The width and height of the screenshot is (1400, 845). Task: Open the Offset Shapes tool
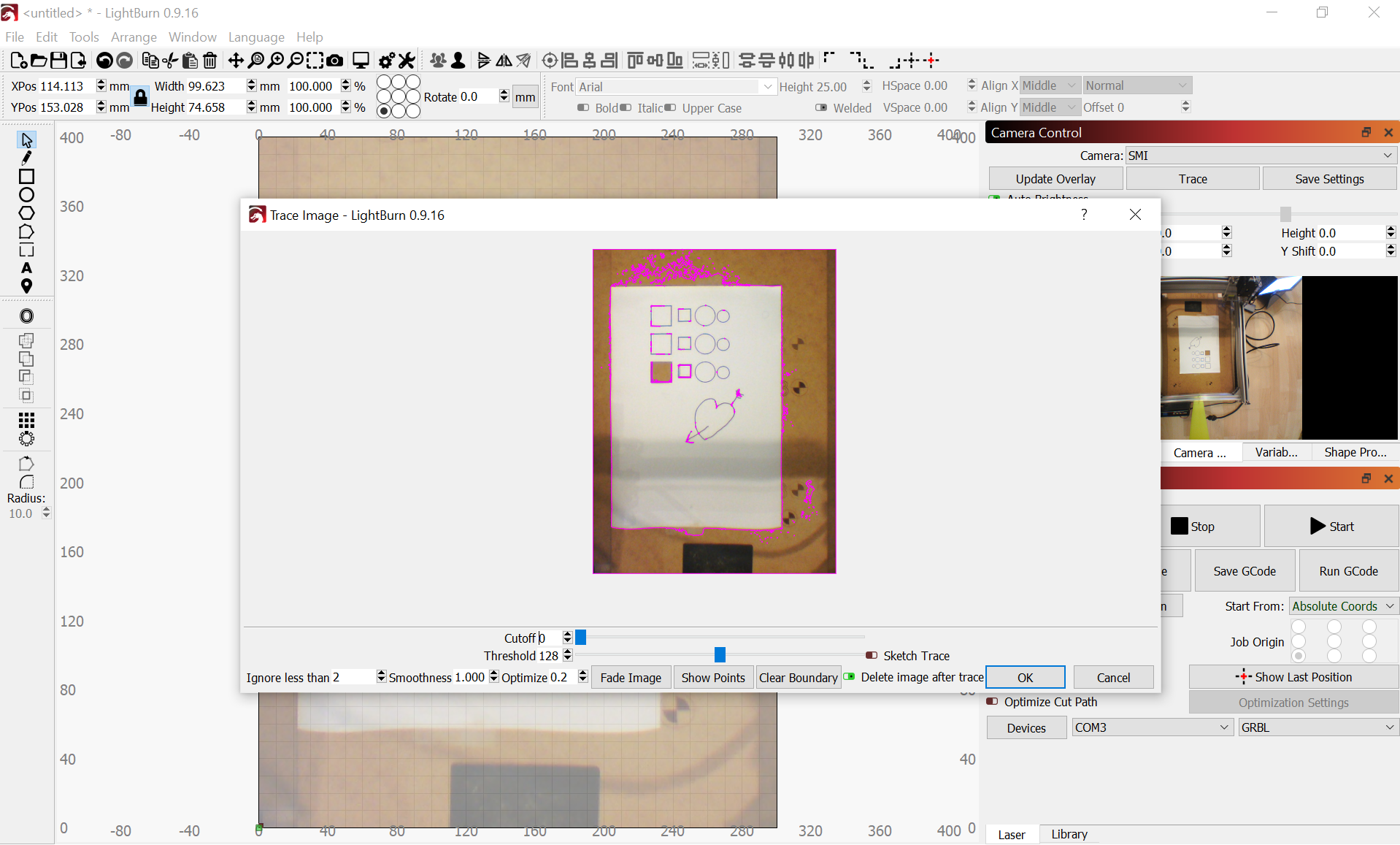pyautogui.click(x=26, y=316)
